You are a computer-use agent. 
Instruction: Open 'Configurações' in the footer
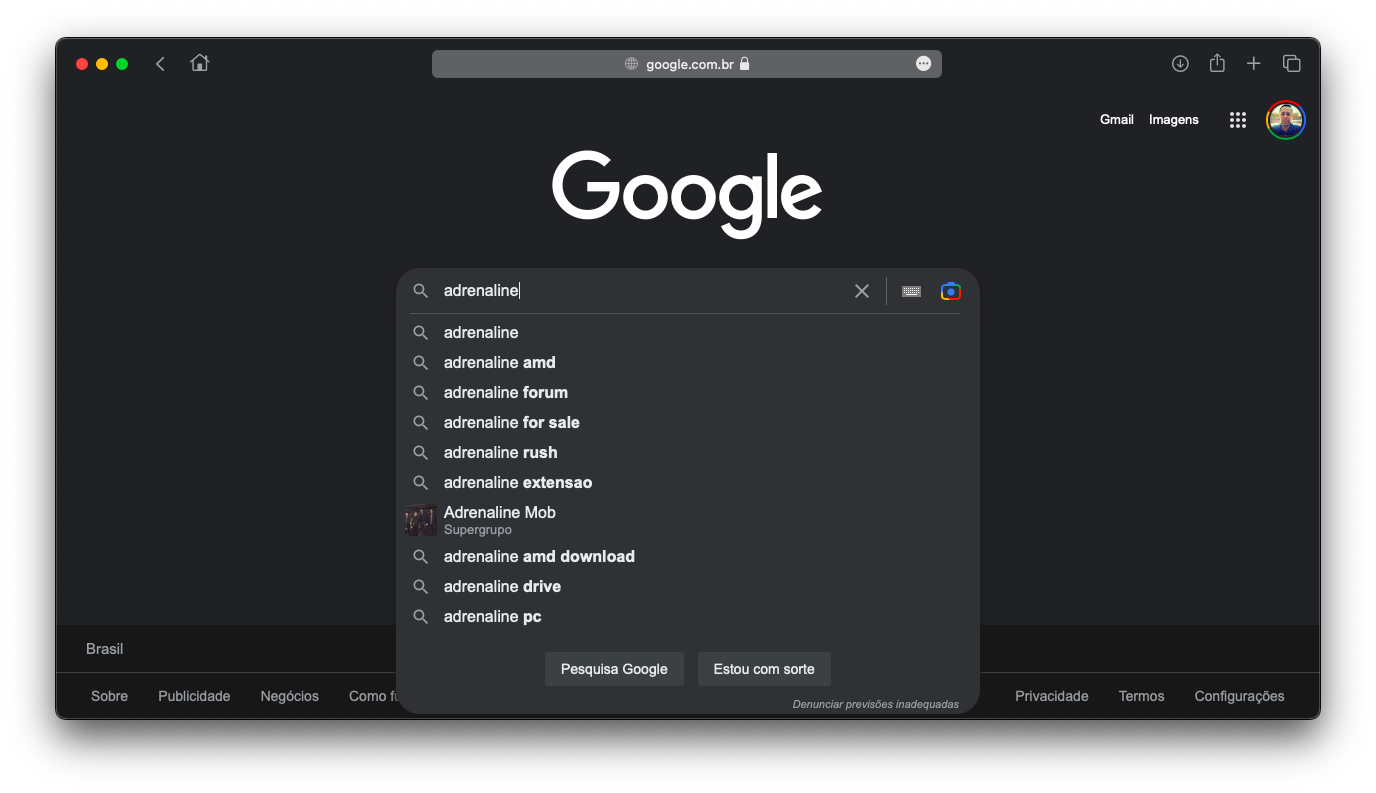(1240, 696)
